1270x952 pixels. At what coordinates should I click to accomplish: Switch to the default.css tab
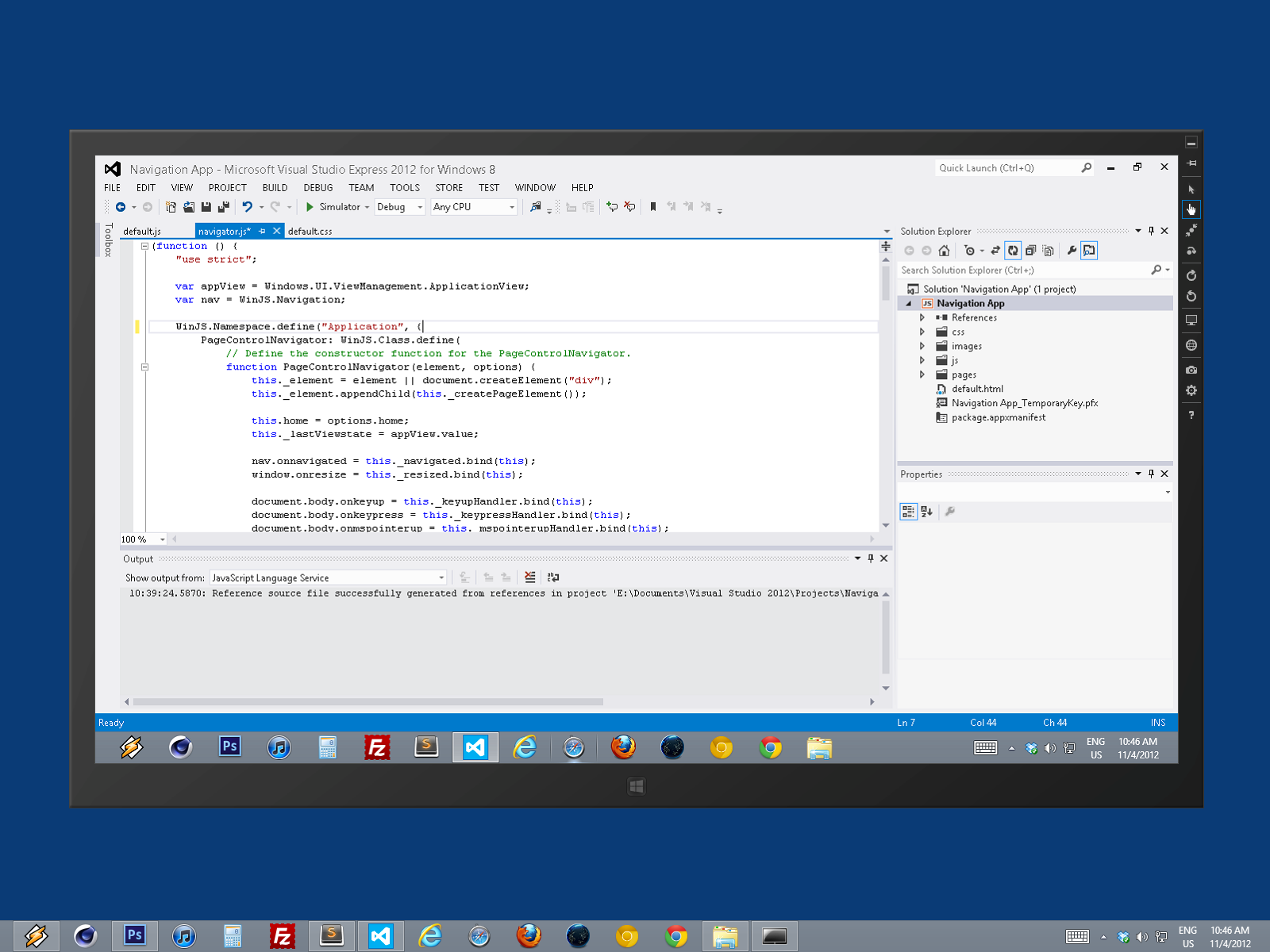310,232
